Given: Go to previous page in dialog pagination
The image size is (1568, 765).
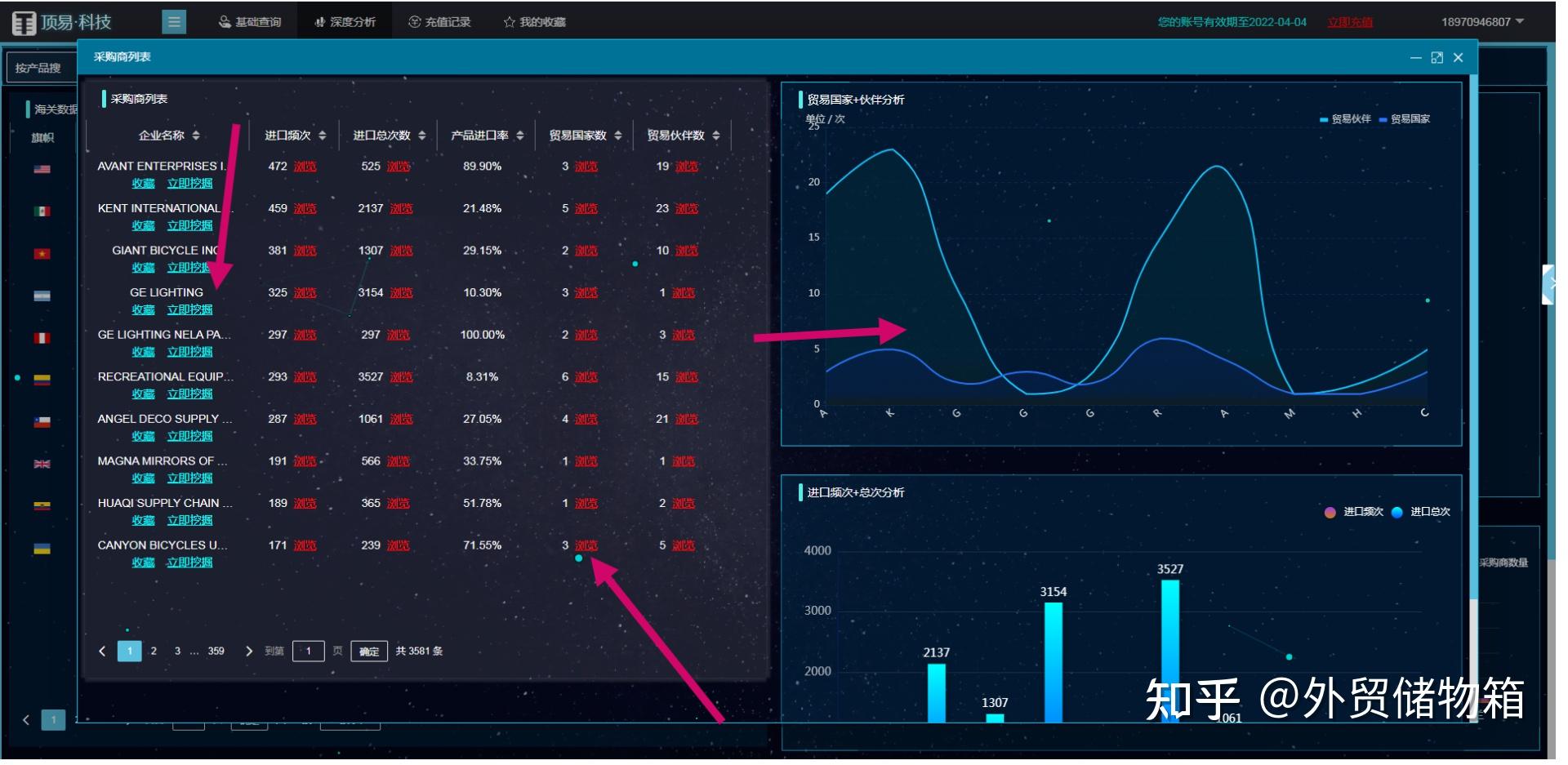Looking at the screenshot, I should tap(102, 652).
